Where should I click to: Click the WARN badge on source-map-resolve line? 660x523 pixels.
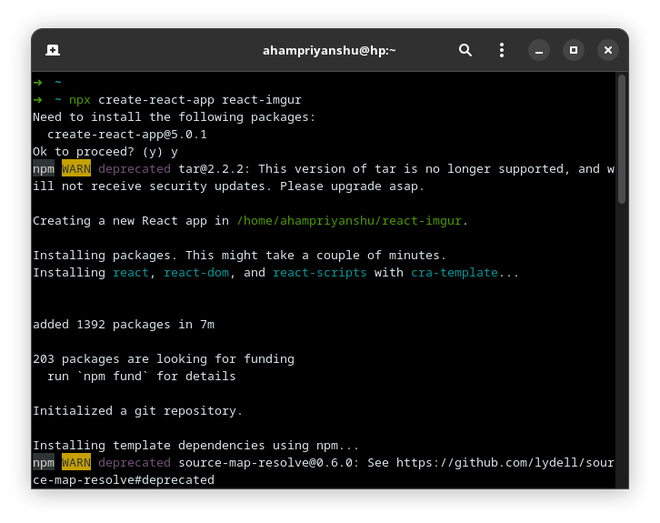tap(76, 463)
